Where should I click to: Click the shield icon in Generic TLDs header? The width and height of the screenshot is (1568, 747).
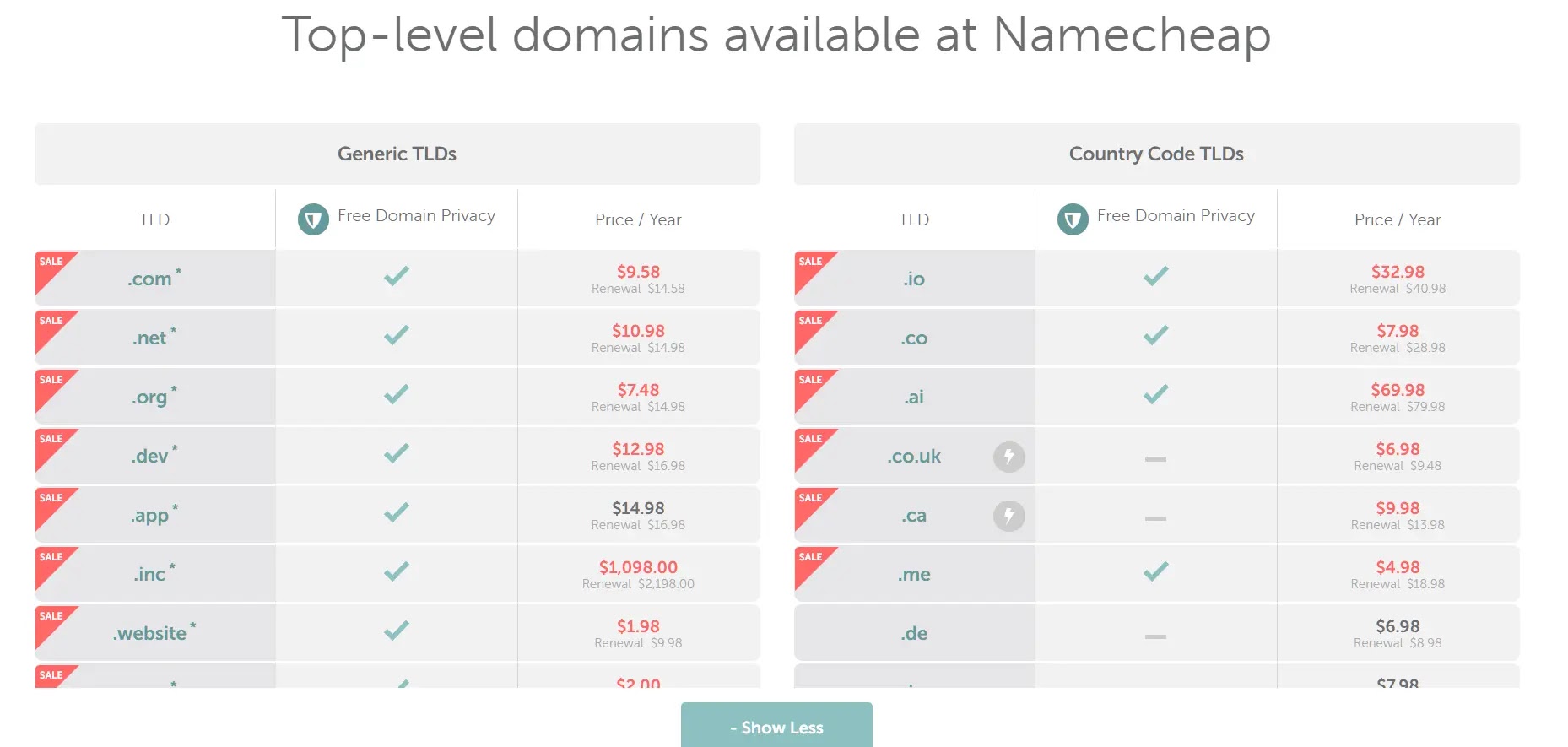(x=313, y=219)
